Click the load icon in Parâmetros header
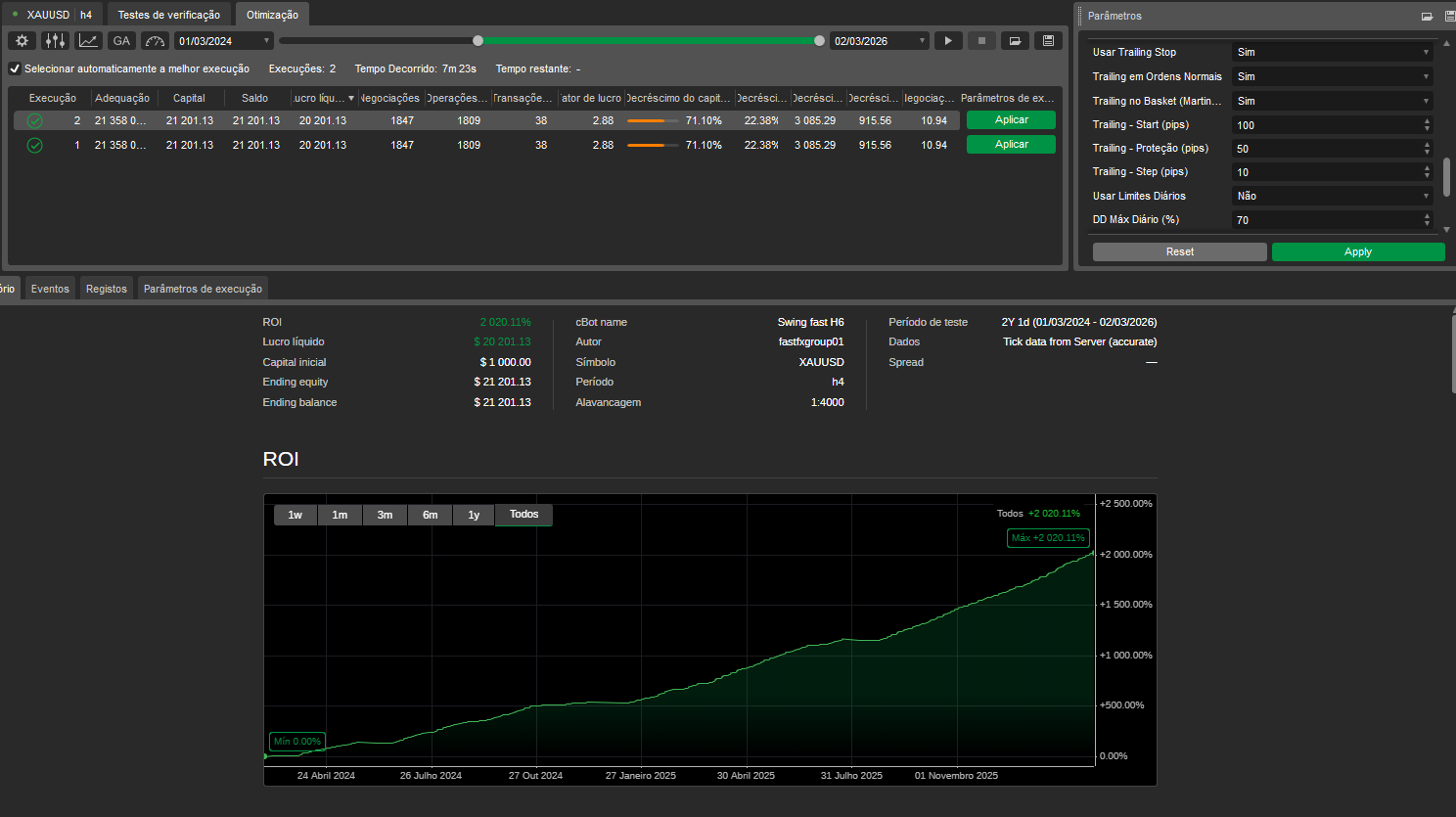This screenshot has width=1456, height=817. (1427, 17)
